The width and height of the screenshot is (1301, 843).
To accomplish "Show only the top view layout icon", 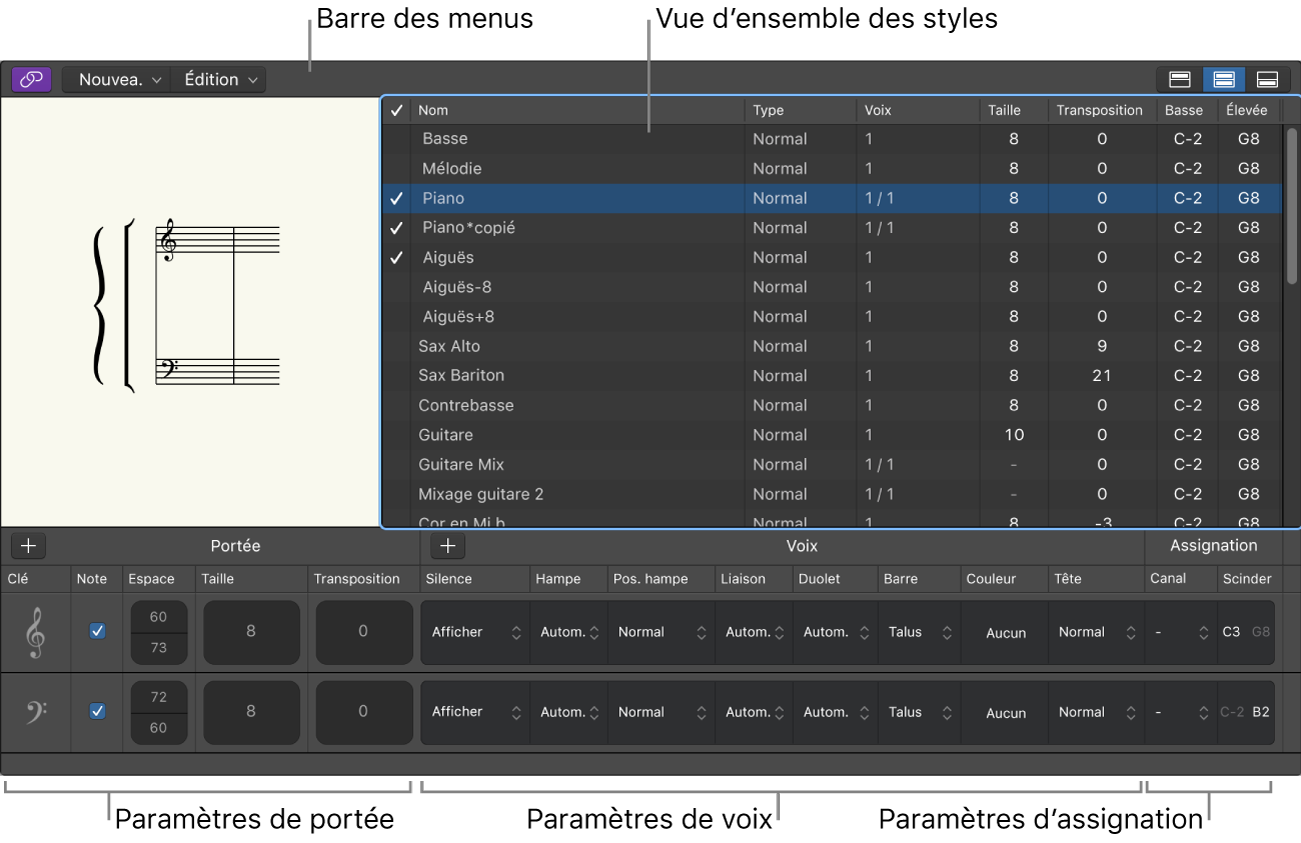I will (1179, 80).
